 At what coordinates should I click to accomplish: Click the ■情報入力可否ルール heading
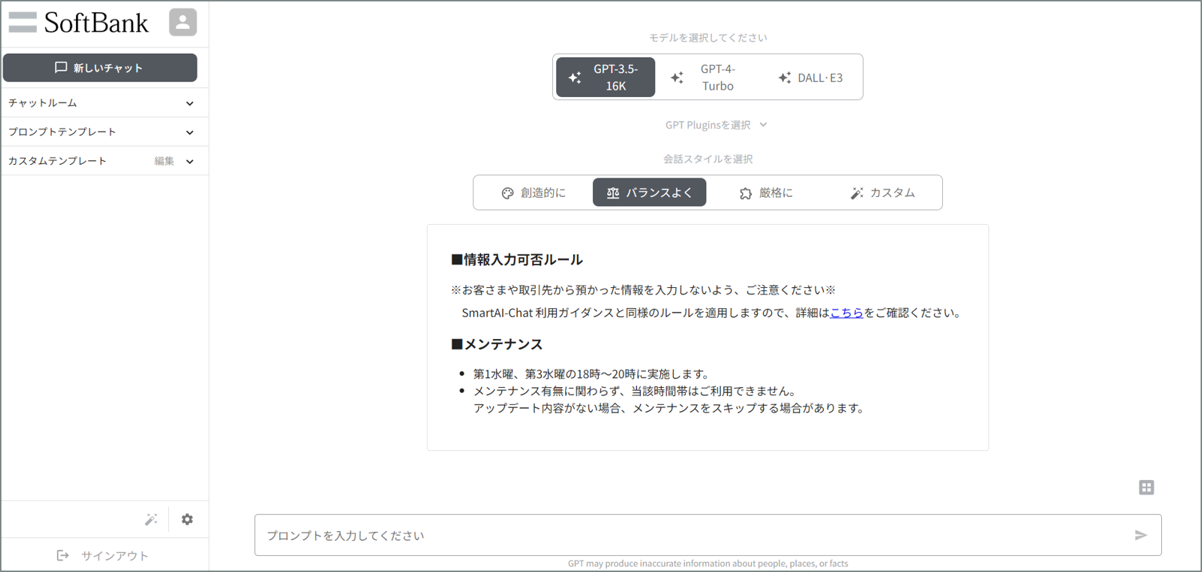click(x=517, y=260)
